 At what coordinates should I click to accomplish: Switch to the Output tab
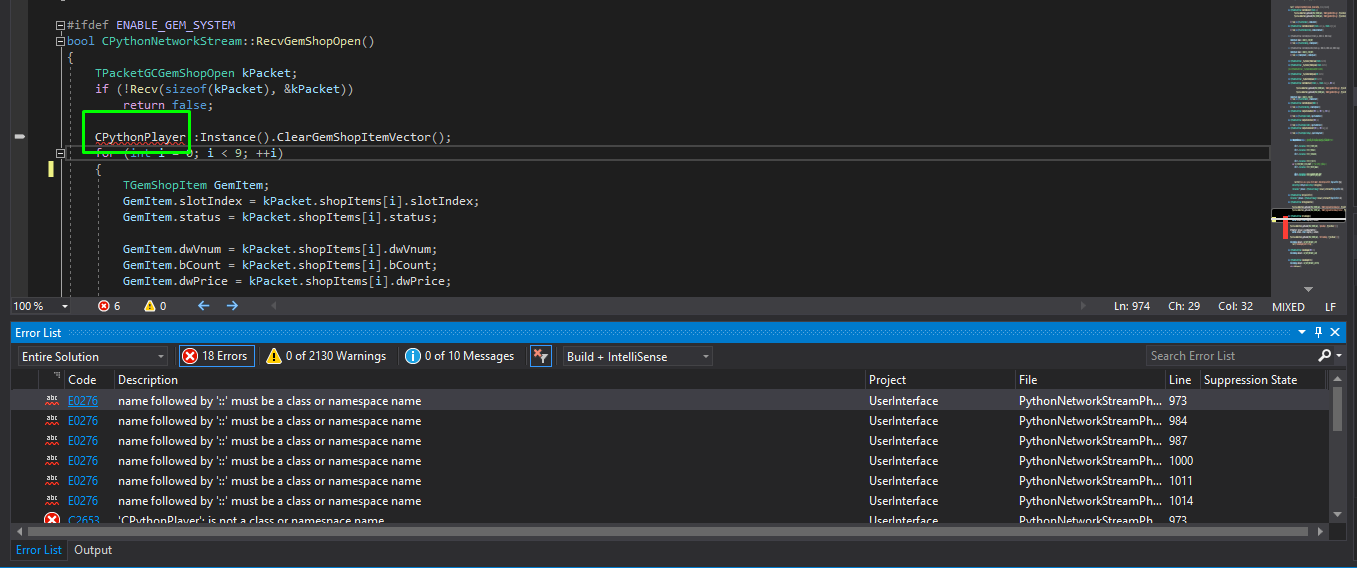(93, 550)
